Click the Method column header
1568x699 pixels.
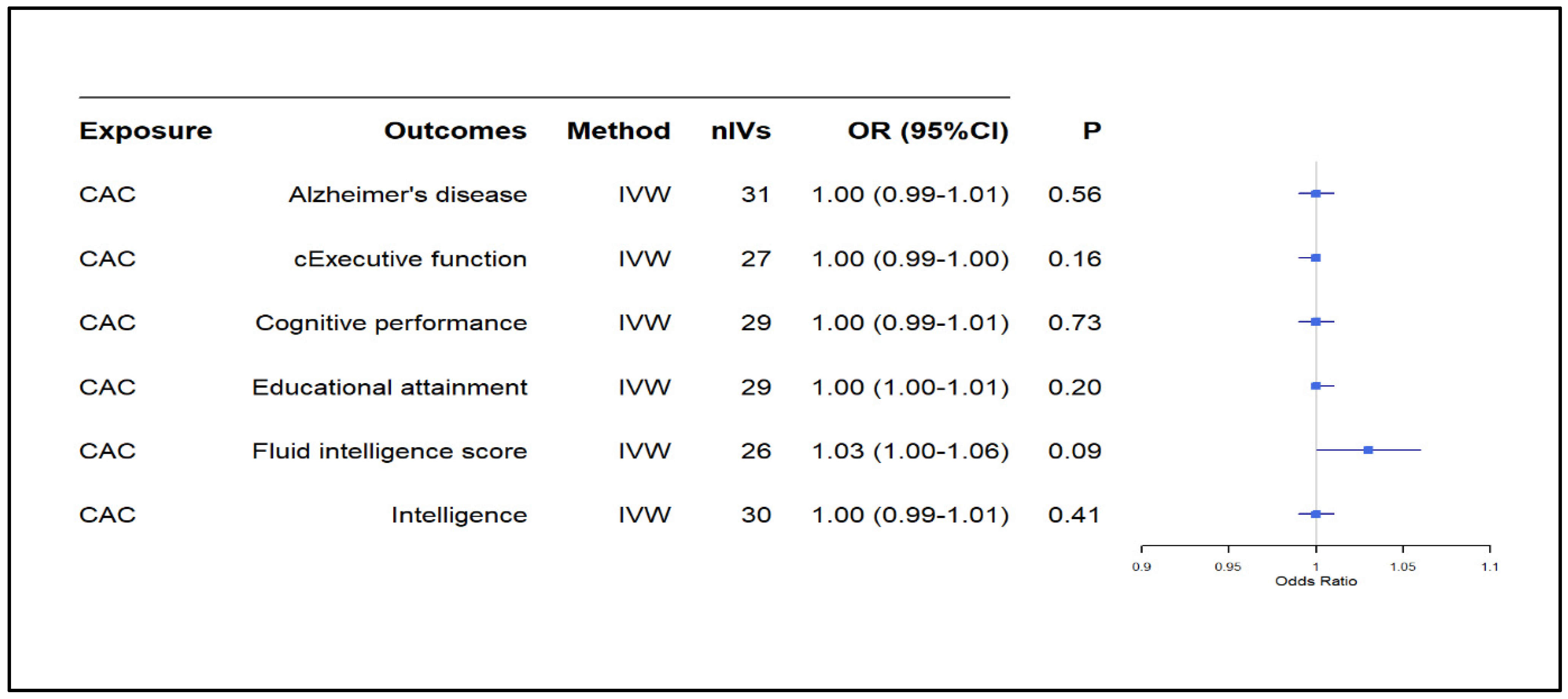(x=618, y=131)
